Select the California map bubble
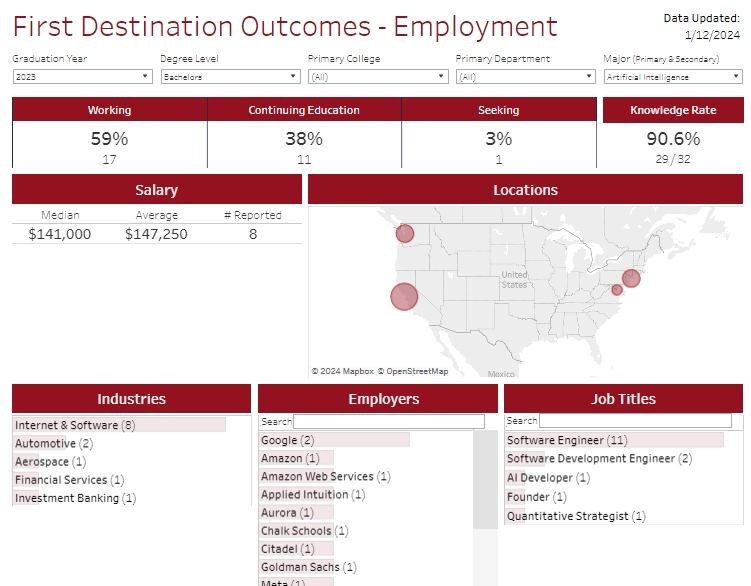This screenshot has height=586, width=751. [404, 297]
